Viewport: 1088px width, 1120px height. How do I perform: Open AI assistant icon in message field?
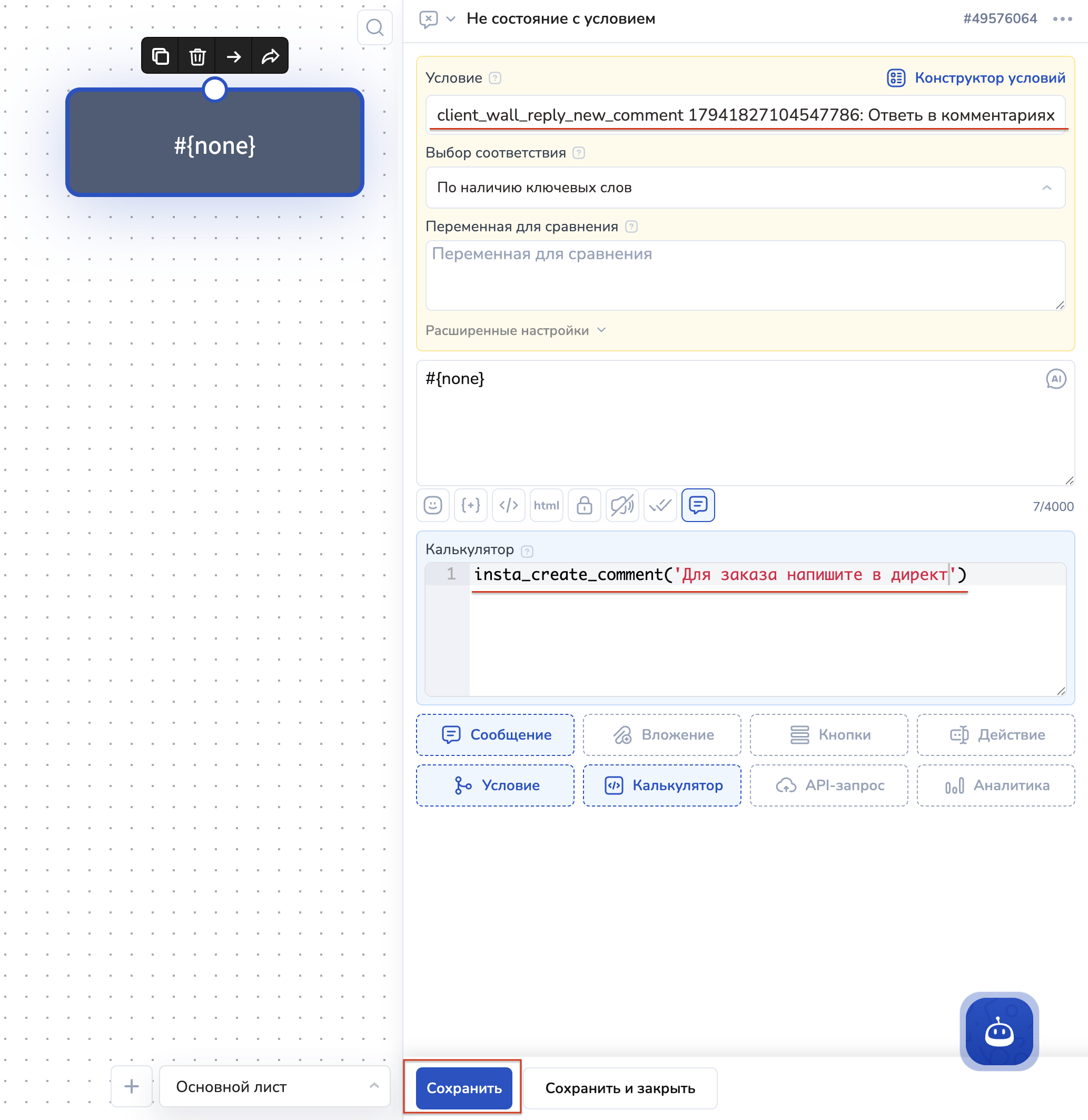[x=1055, y=379]
